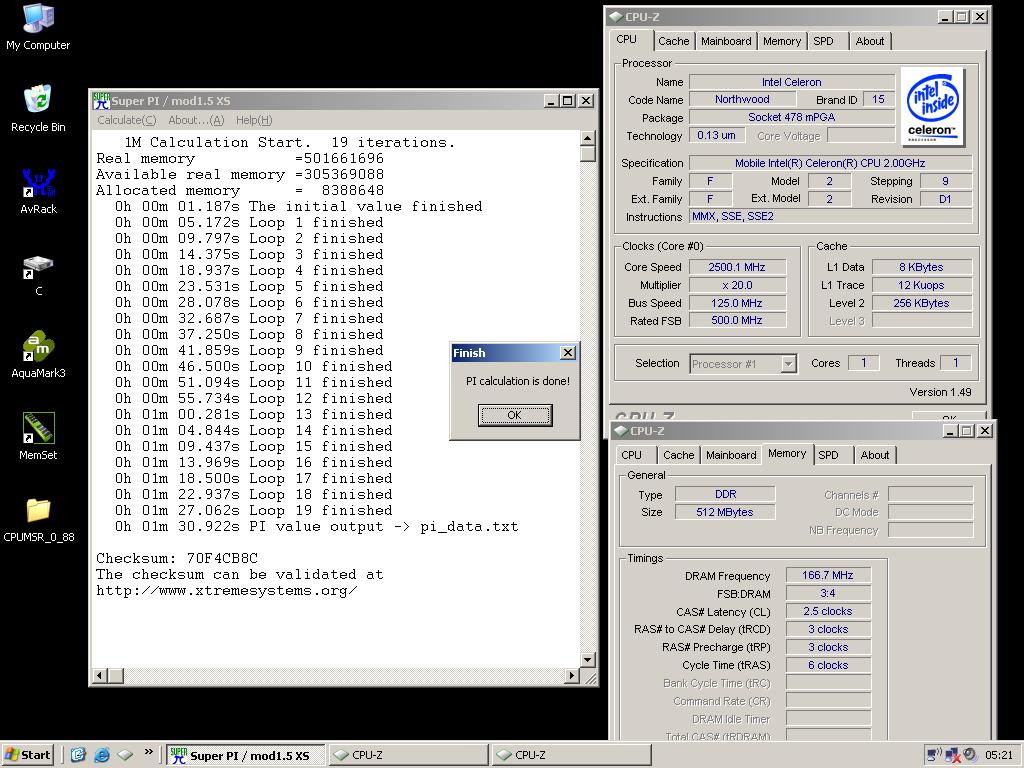The image size is (1024, 768).
Task: Click the Checksum: 70F4CB8C line
Action: [177, 558]
